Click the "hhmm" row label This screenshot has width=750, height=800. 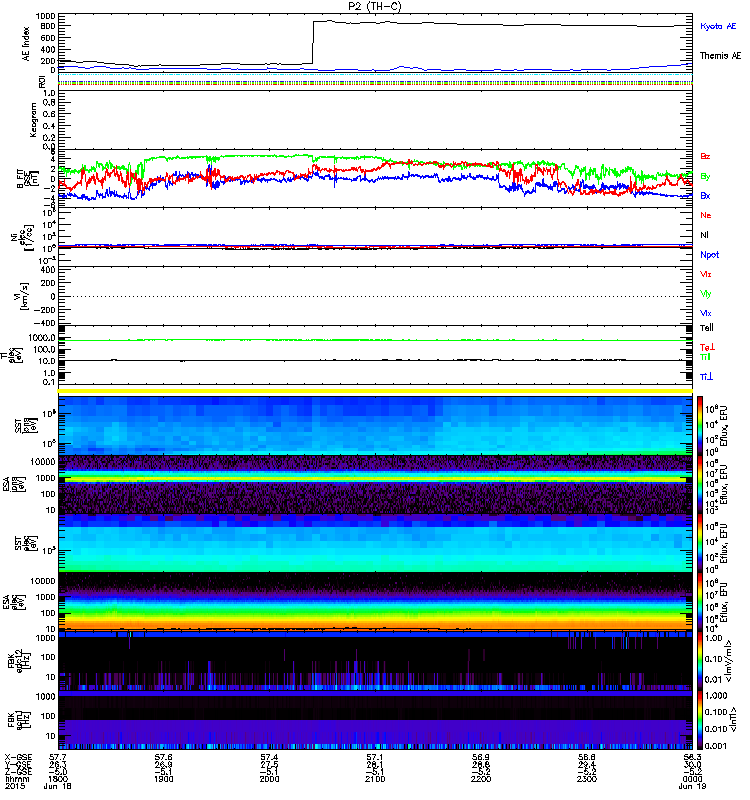pos(17,779)
